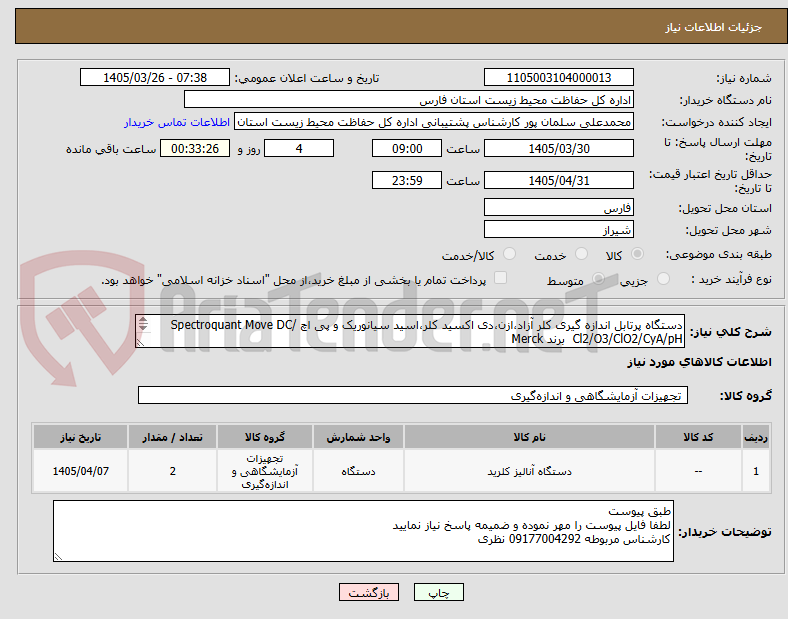Click the واحد شمارش column header
788x619 pixels.
[x=358, y=437]
